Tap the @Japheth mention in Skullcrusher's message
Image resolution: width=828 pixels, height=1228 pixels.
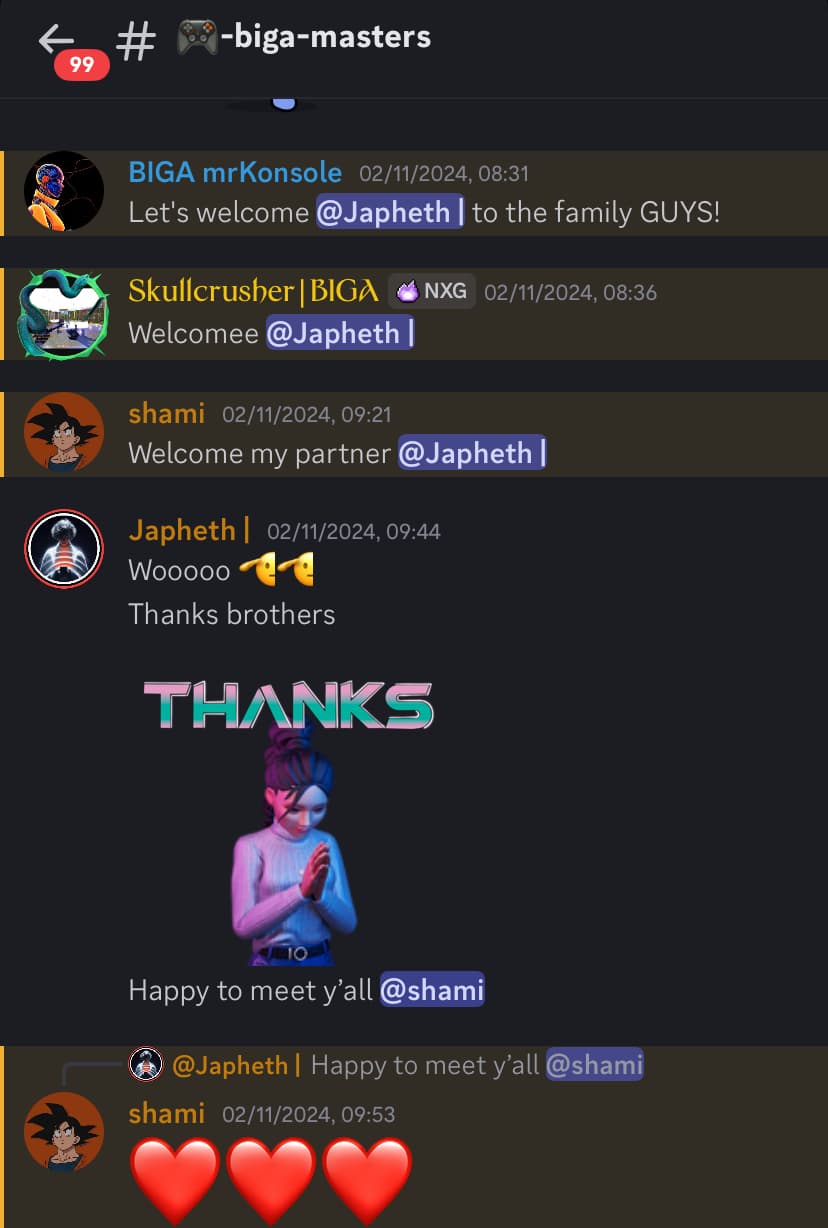click(x=340, y=333)
